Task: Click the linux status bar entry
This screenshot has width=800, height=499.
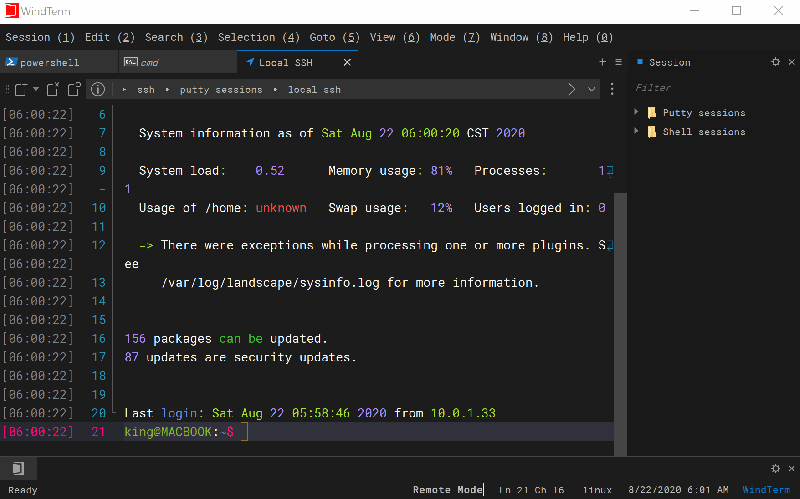Action: pos(597,490)
